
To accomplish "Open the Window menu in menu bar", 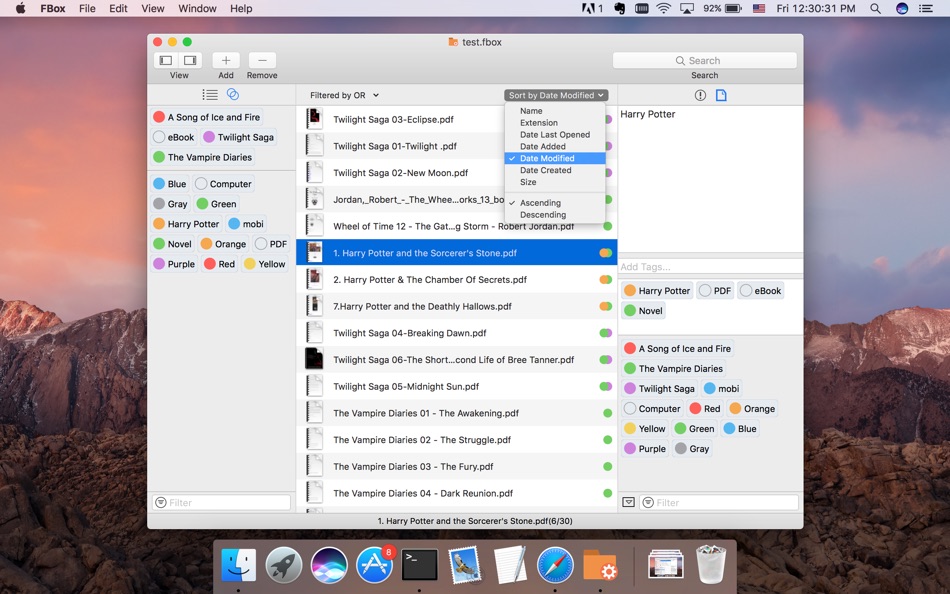I will (x=198, y=8).
